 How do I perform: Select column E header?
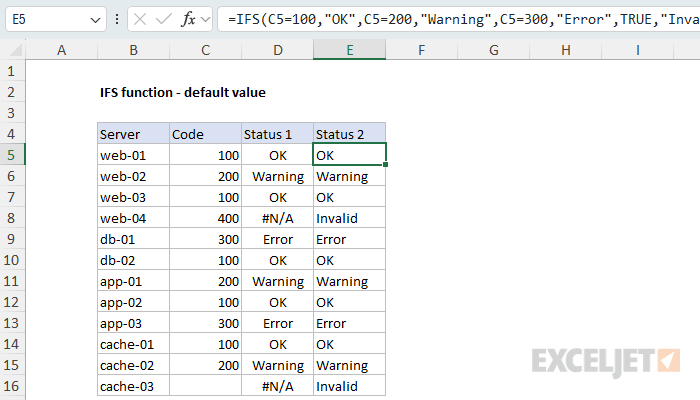350,50
